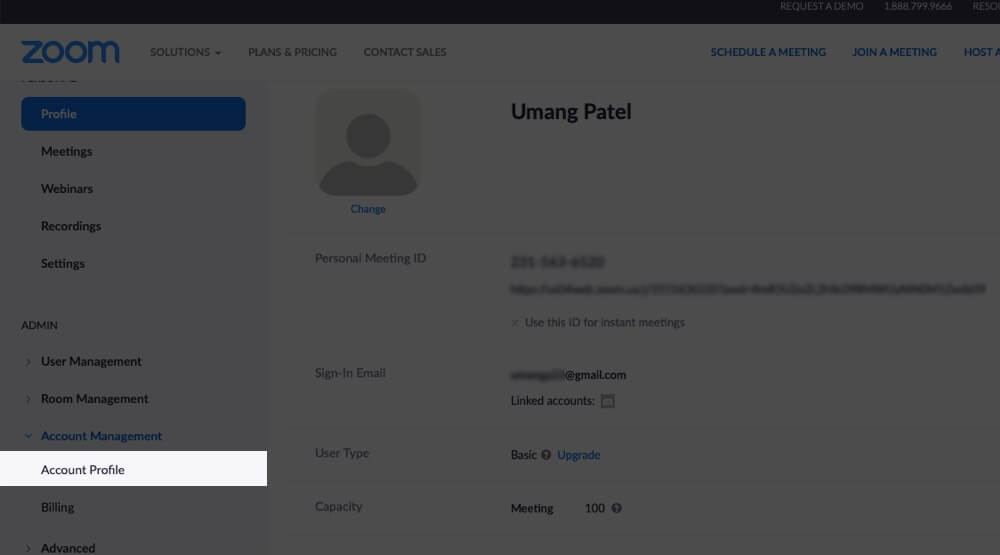The height and width of the screenshot is (555, 1000).
Task: Click the linked accounts icon
Action: 608,401
